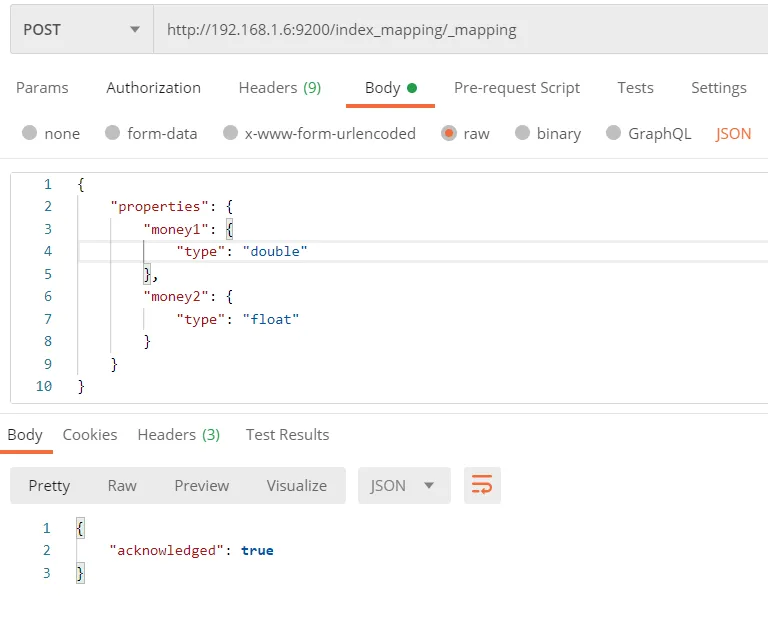Select the x-www-form-urlencoded radio option
The image size is (768, 621).
click(231, 133)
